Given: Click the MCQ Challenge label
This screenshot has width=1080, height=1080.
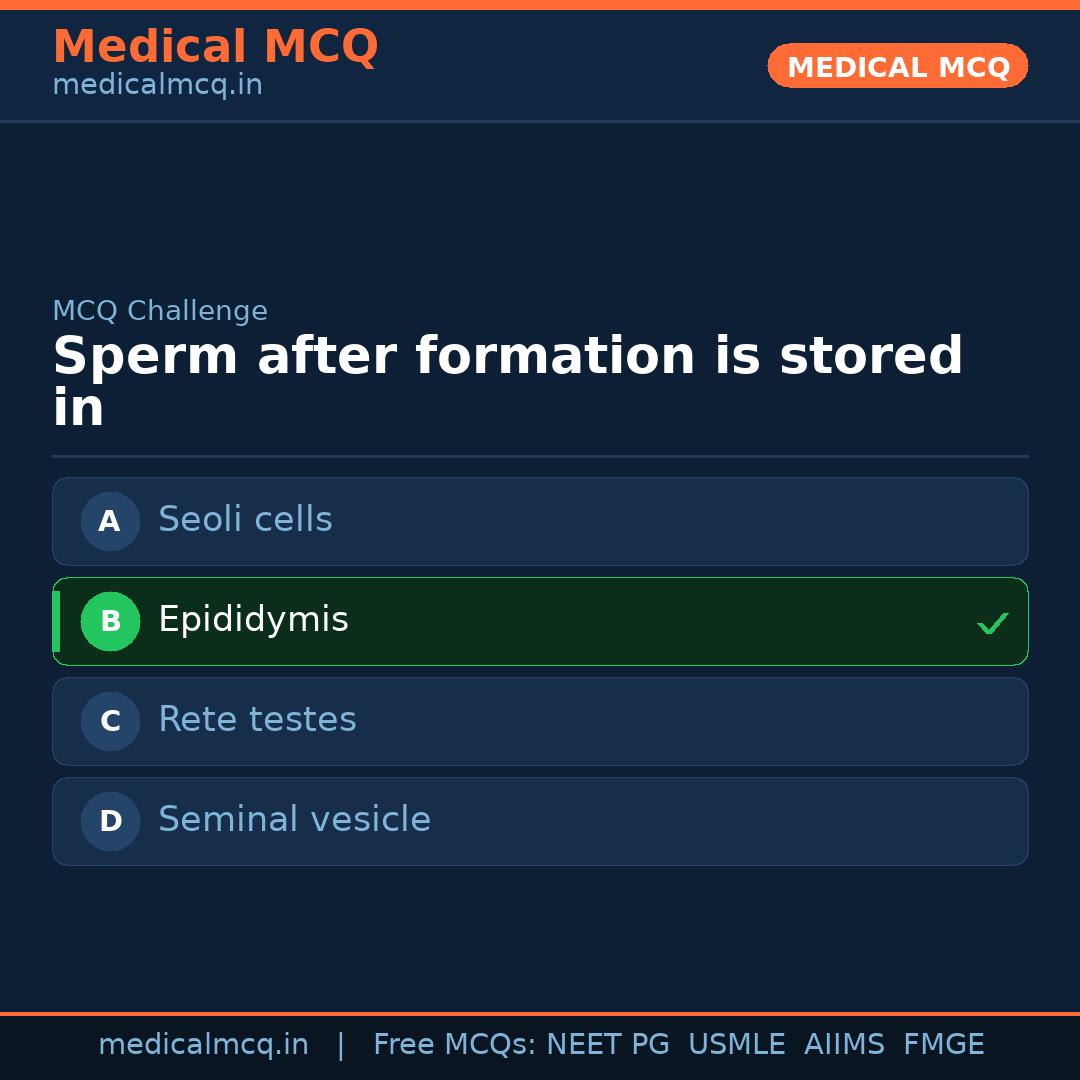Looking at the screenshot, I should pos(160,311).
